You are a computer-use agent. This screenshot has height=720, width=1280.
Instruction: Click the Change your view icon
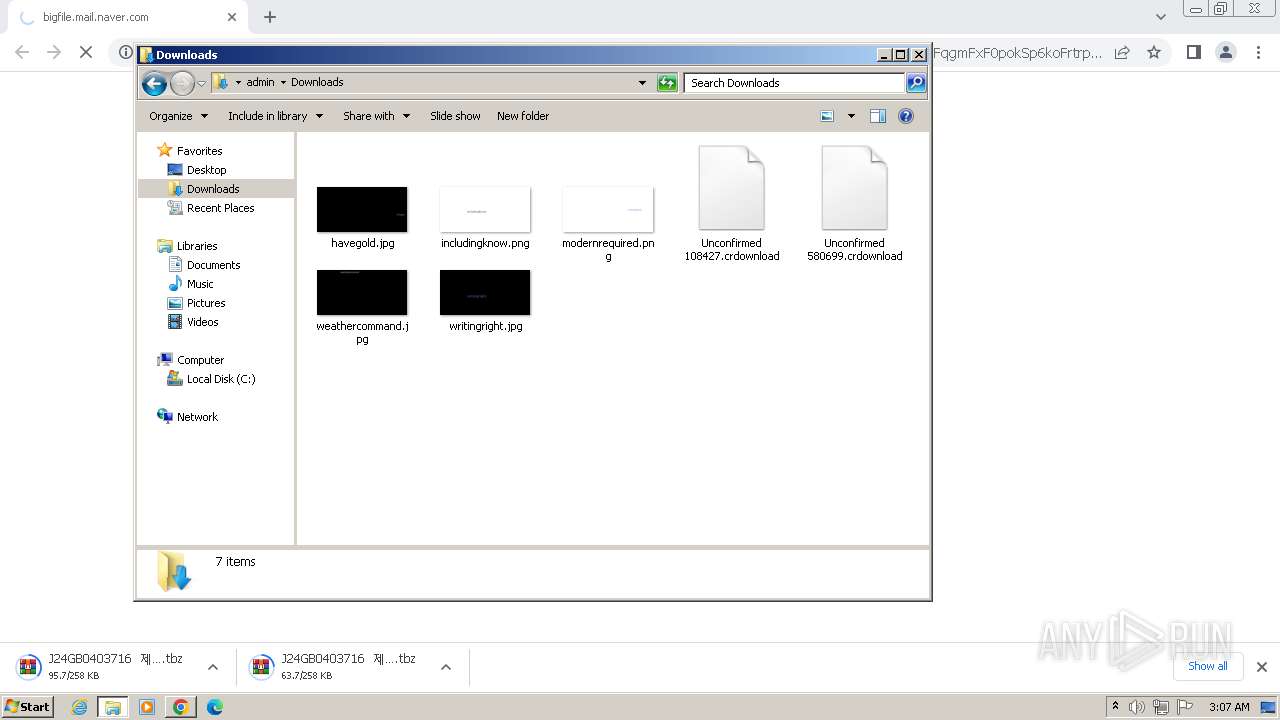click(827, 116)
